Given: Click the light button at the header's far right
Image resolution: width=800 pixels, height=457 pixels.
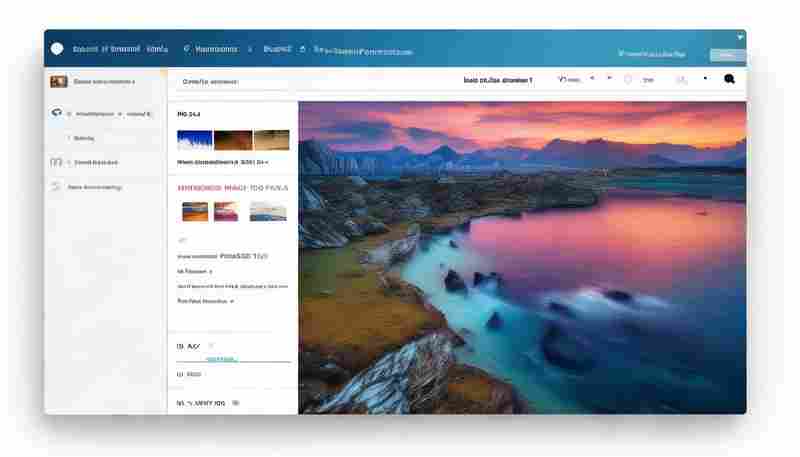Looking at the screenshot, I should 727,55.
